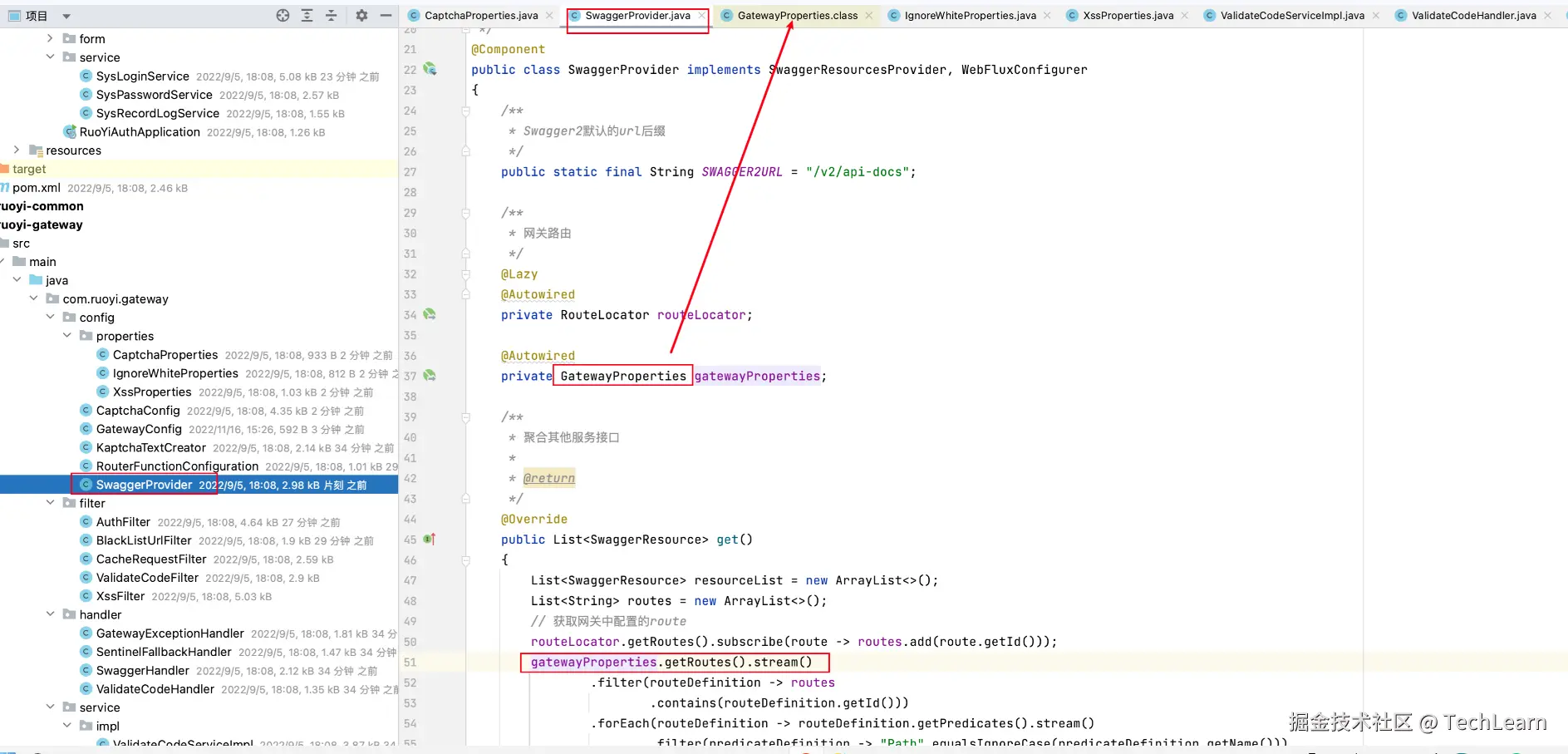Select SysRecordLogService in the project tree
Viewport: 1568px width, 754px height.
point(158,113)
